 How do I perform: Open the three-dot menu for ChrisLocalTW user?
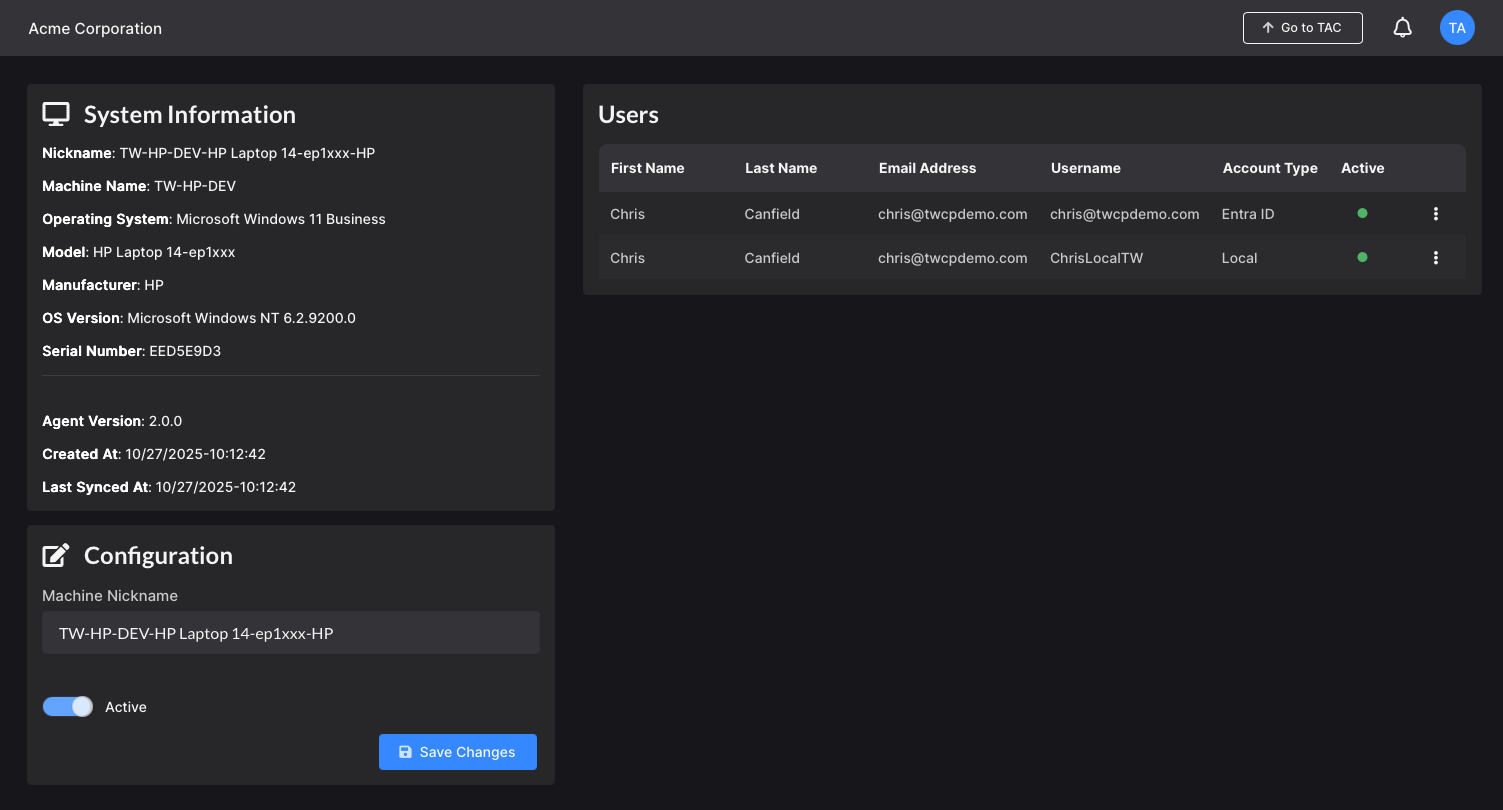point(1436,258)
